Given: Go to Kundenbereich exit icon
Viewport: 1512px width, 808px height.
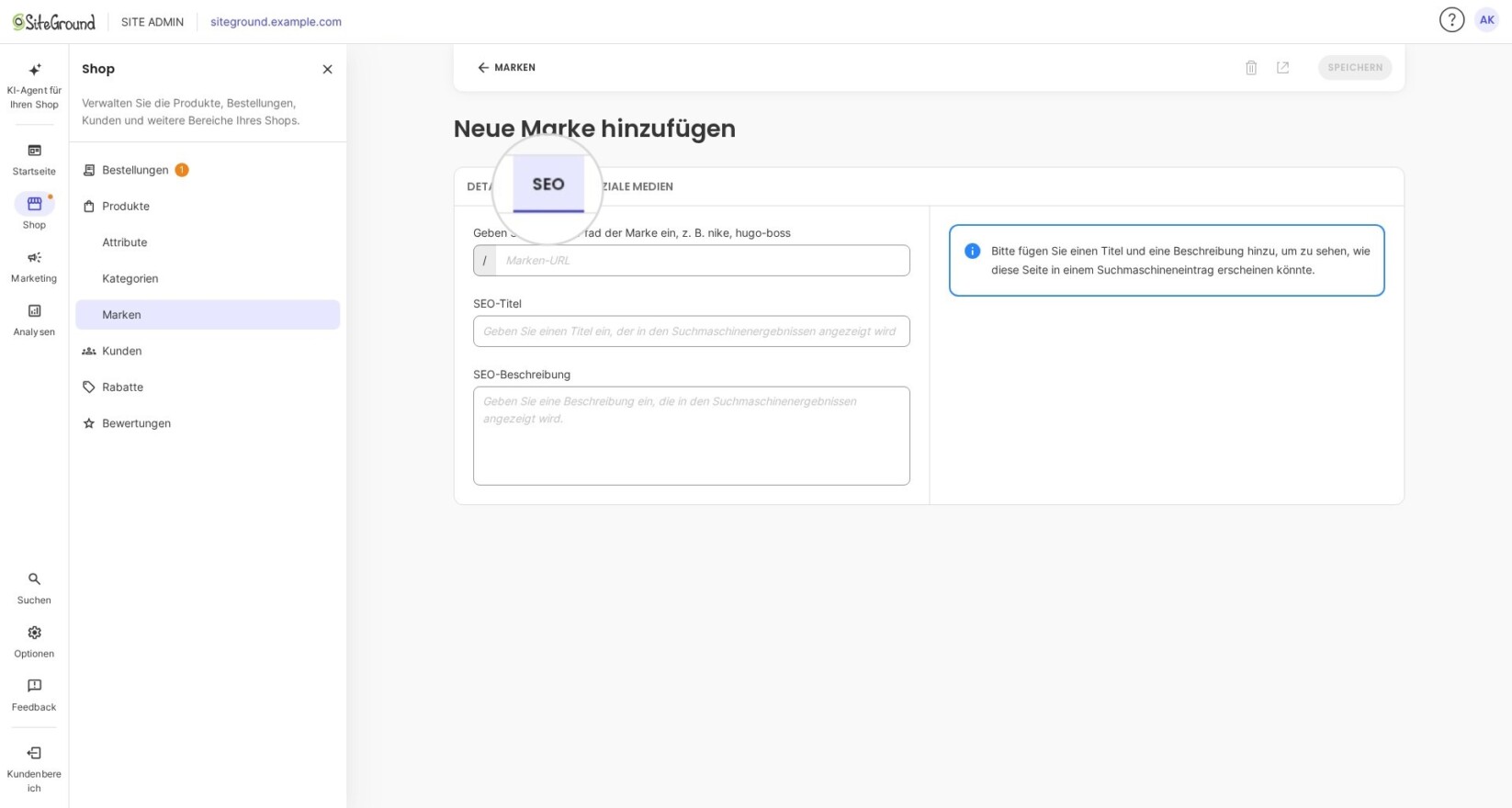Looking at the screenshot, I should [34, 753].
